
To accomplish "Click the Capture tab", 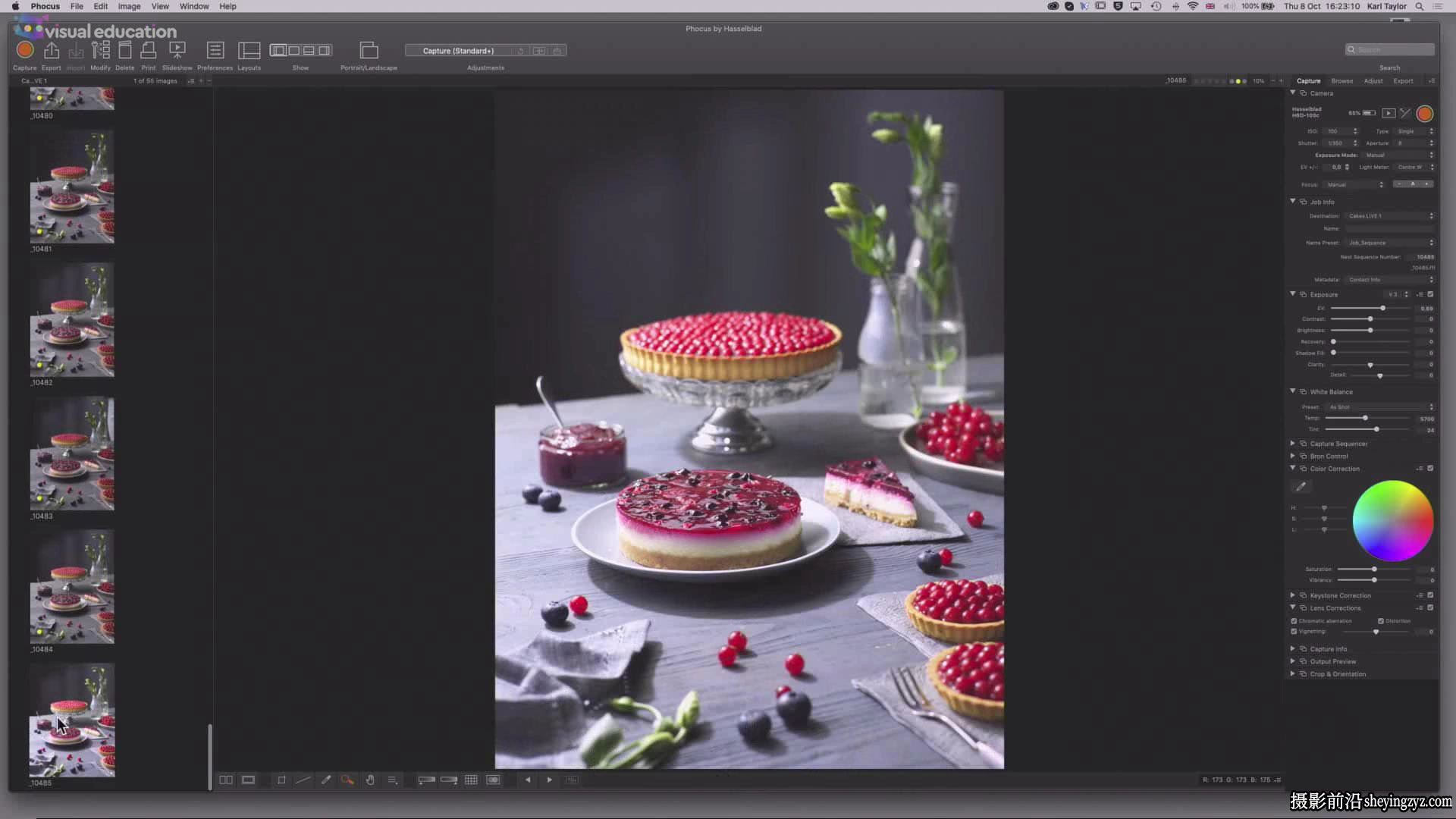I will pos(1308,81).
